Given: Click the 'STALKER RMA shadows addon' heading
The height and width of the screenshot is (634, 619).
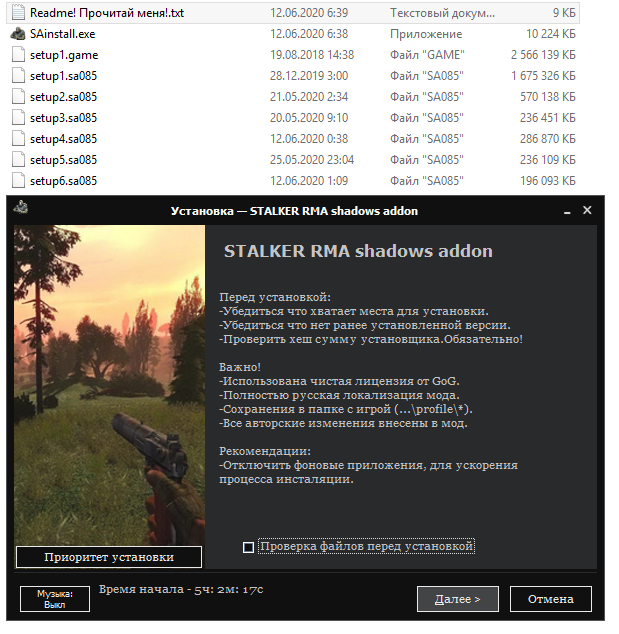Looking at the screenshot, I should [359, 251].
